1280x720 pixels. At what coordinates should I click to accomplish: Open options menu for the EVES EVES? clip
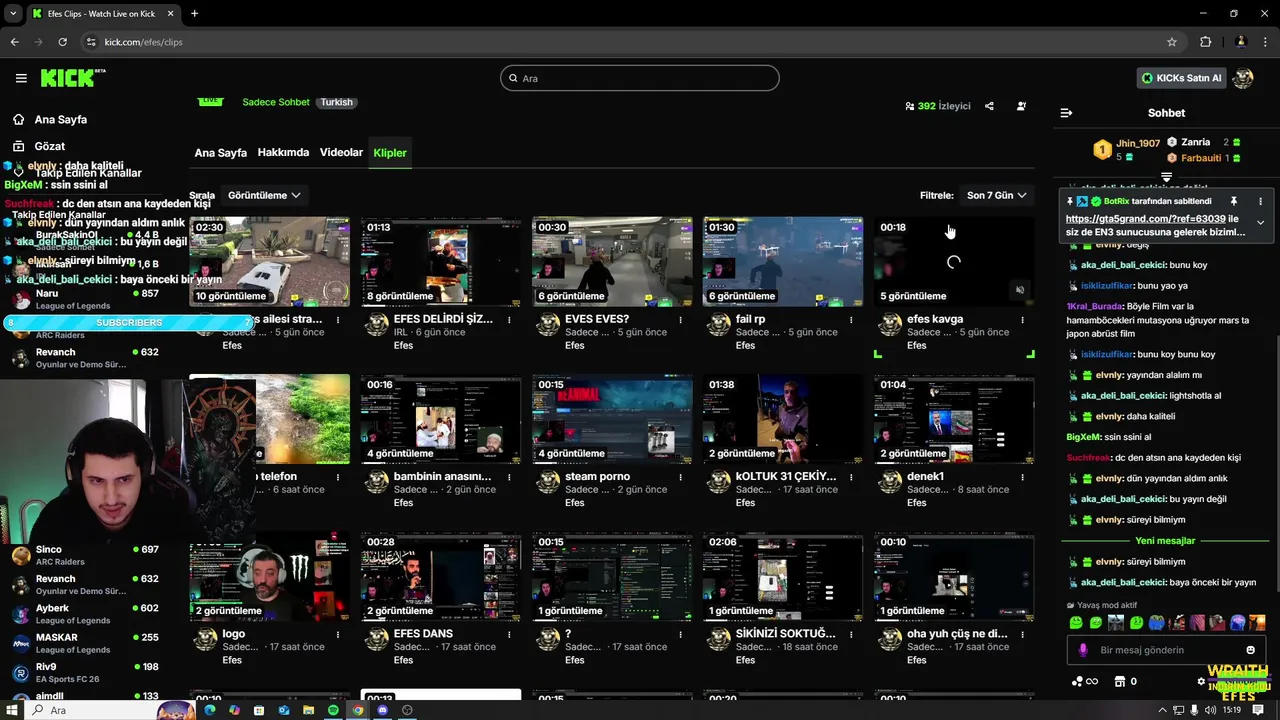click(x=680, y=320)
